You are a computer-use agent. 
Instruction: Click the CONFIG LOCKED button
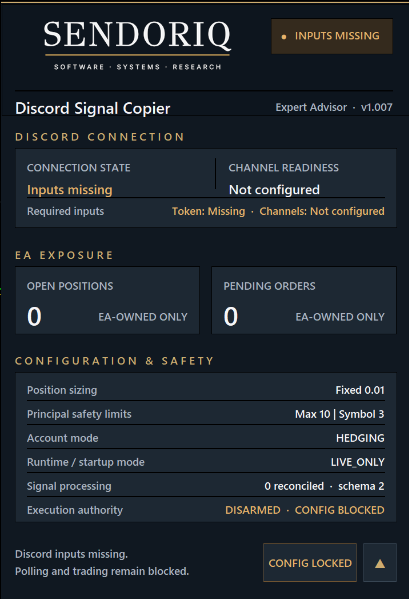pos(310,563)
